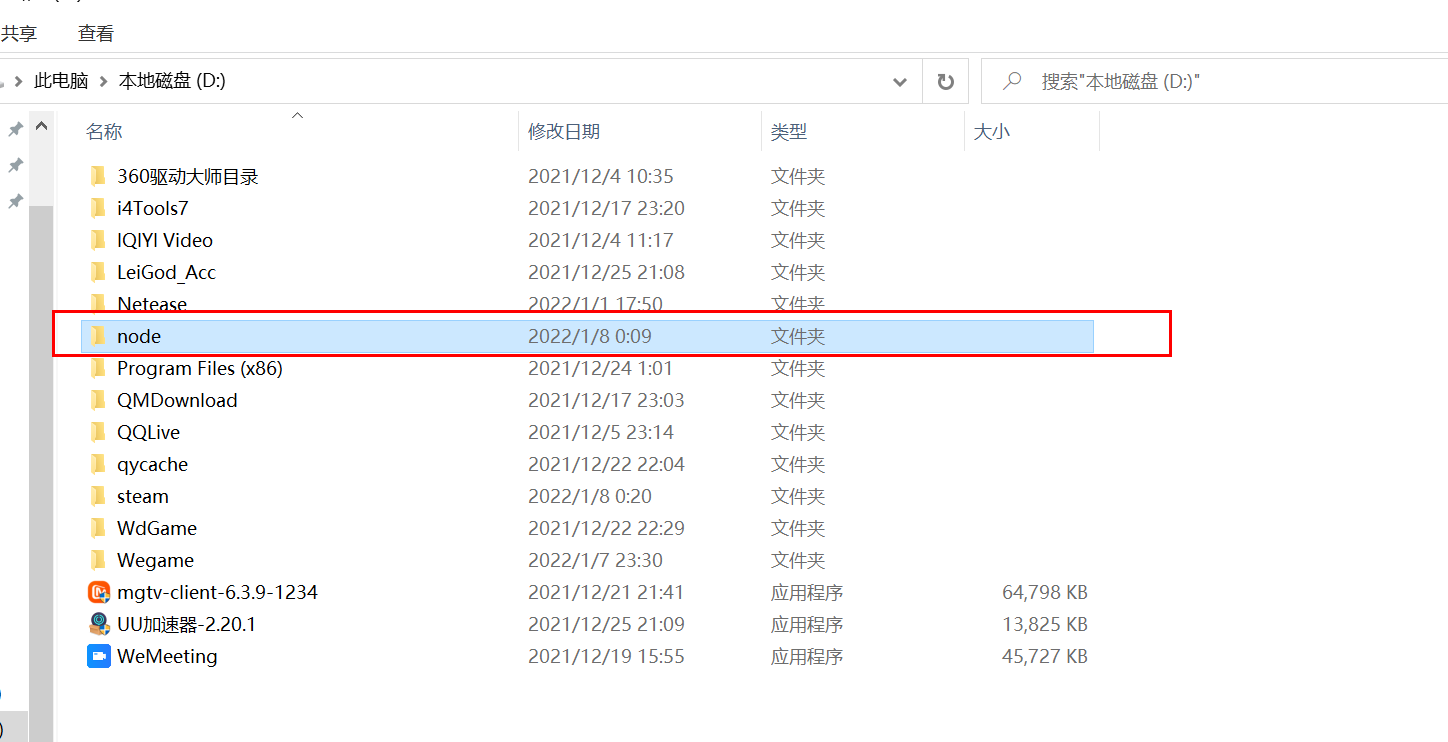Click mgtv-client-6.3.9-1234 file name
Viewport: 1448px width, 742px height.
click(217, 592)
